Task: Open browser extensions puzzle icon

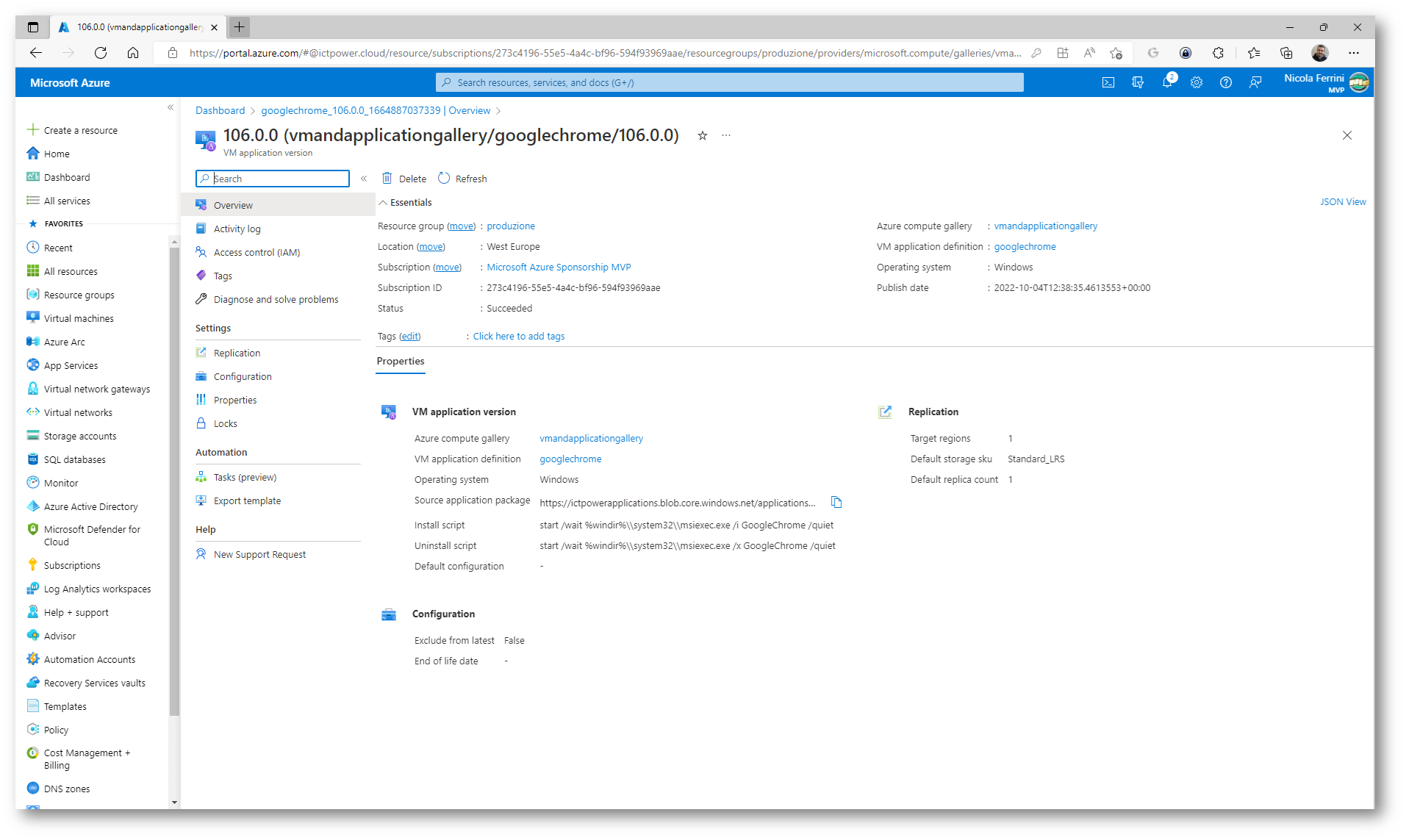Action: (x=1218, y=53)
